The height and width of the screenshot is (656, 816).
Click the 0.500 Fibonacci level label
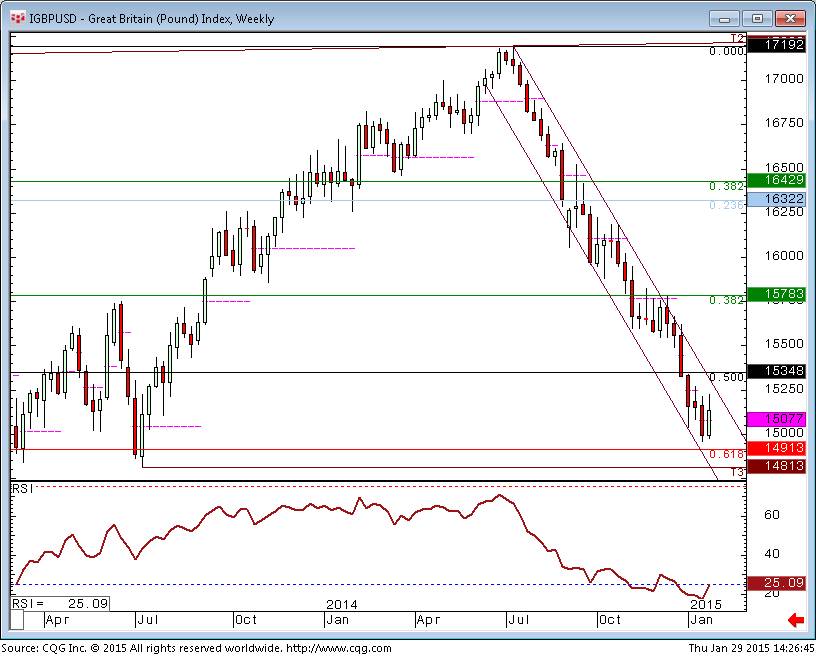pos(726,378)
